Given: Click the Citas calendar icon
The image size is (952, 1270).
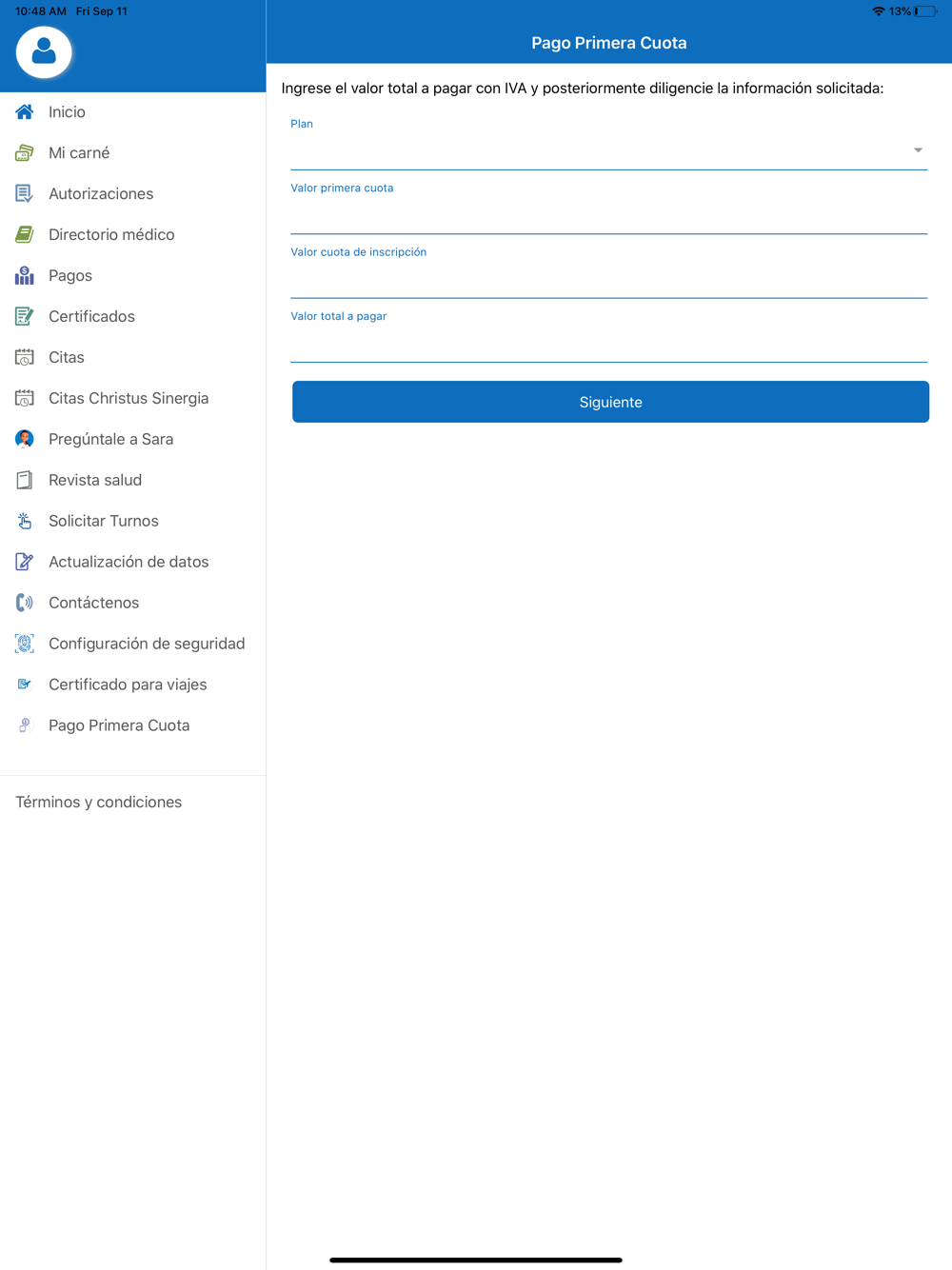Looking at the screenshot, I should point(25,357).
